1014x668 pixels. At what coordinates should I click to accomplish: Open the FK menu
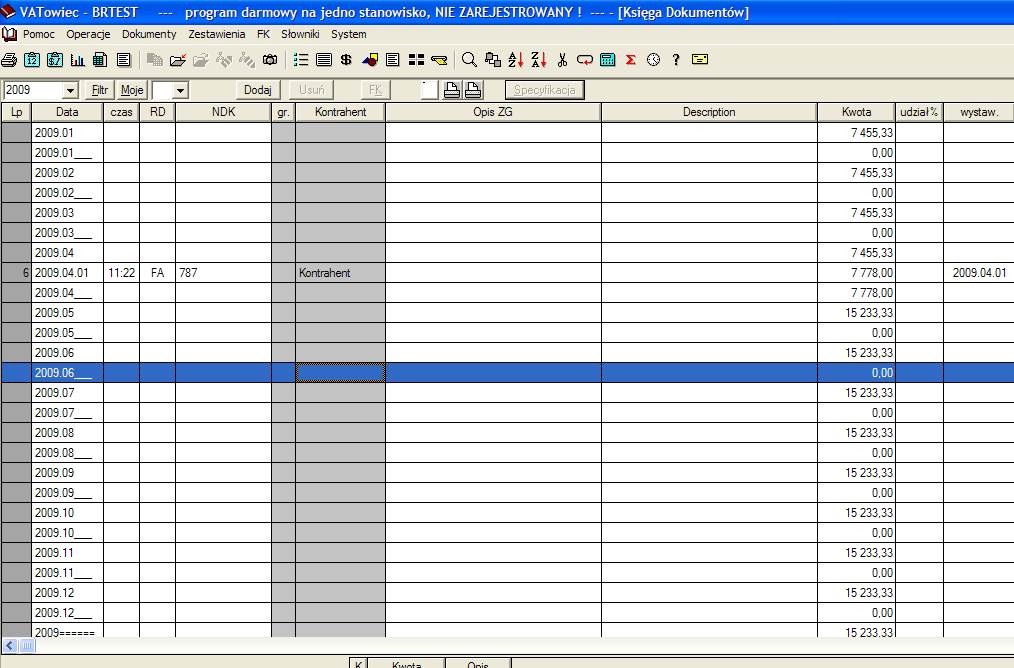pos(263,34)
